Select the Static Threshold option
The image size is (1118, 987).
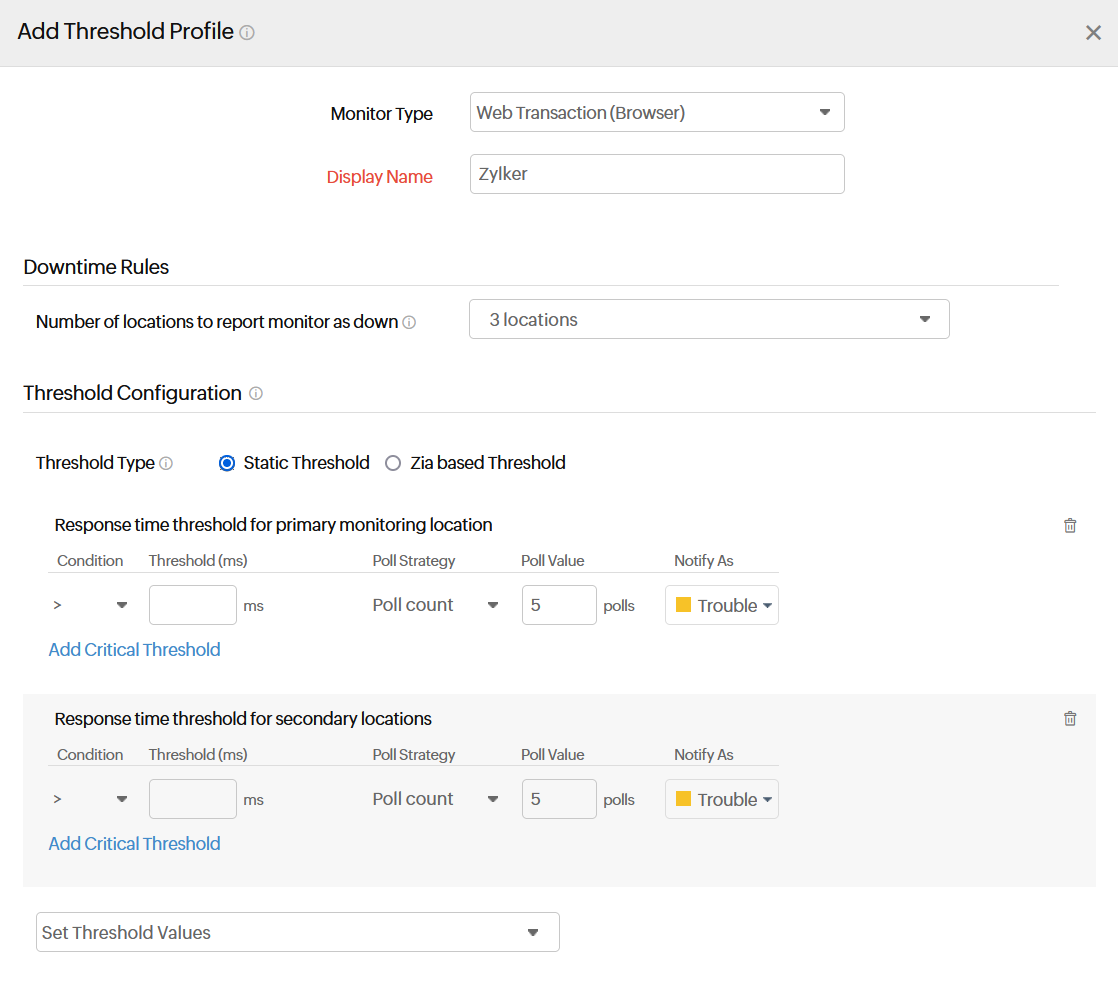pos(226,463)
